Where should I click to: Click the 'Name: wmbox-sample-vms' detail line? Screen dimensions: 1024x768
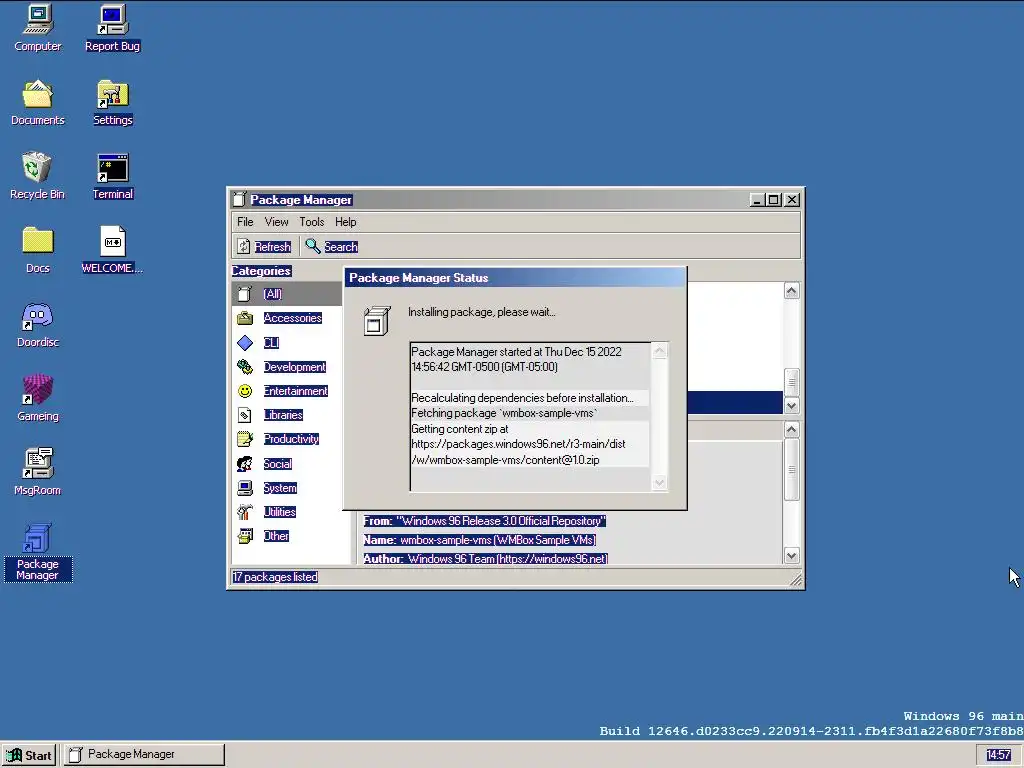[480, 540]
